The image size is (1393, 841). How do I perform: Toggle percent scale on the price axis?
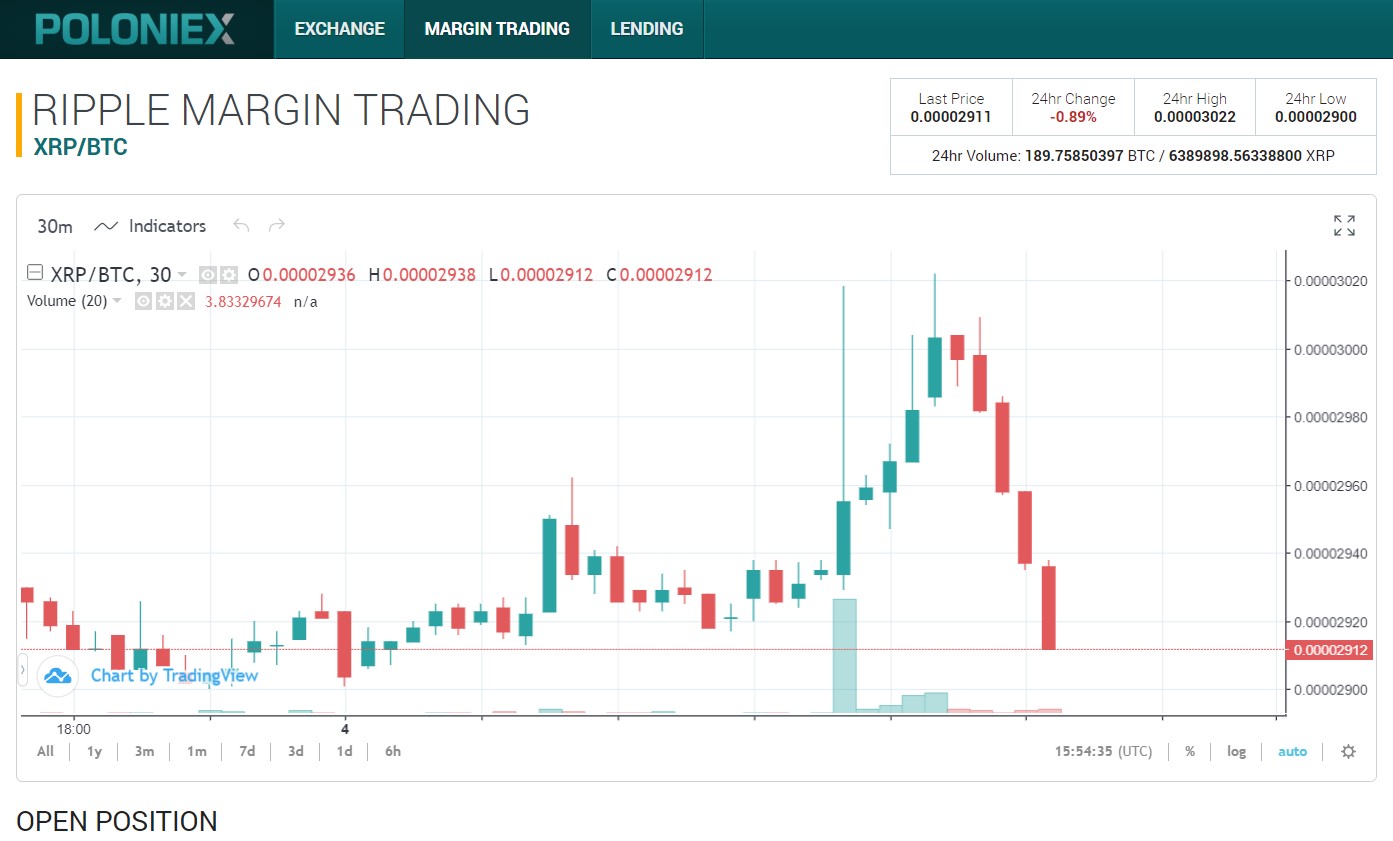point(1190,751)
